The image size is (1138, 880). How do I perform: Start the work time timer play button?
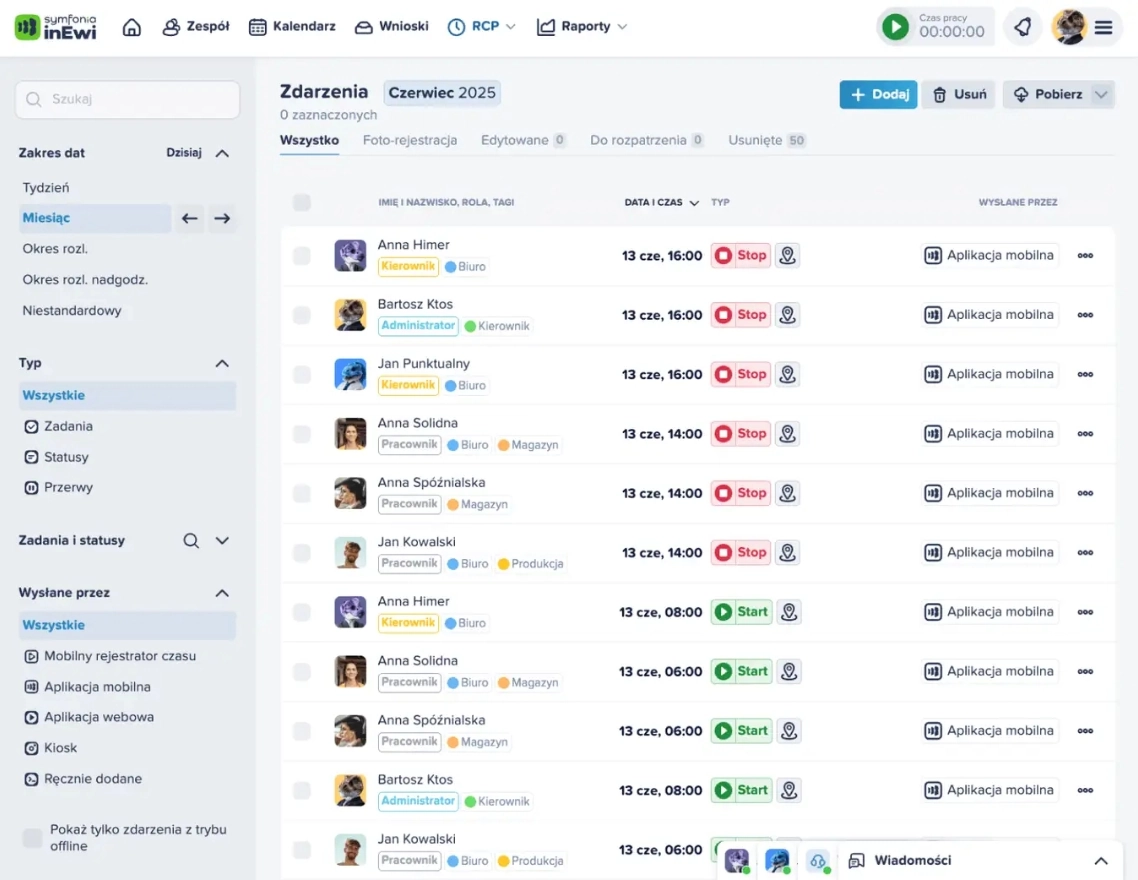tap(895, 27)
